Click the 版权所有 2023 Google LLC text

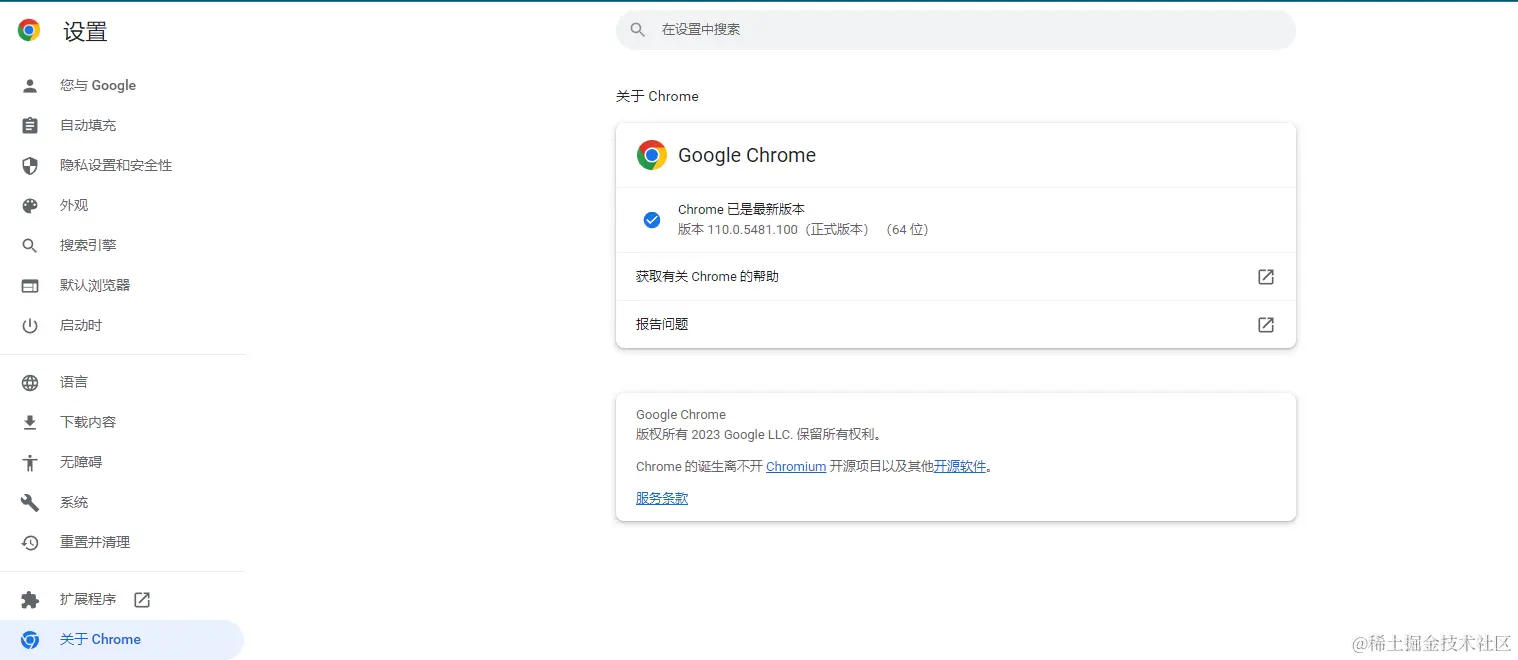click(759, 435)
